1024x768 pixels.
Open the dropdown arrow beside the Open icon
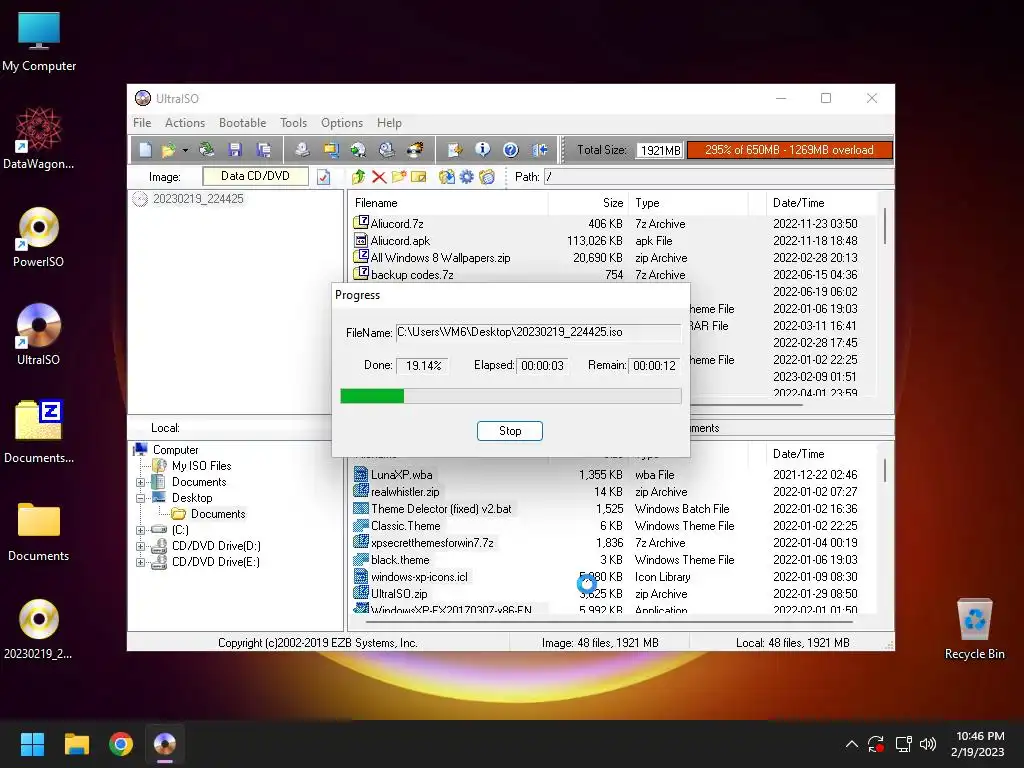[x=185, y=151]
